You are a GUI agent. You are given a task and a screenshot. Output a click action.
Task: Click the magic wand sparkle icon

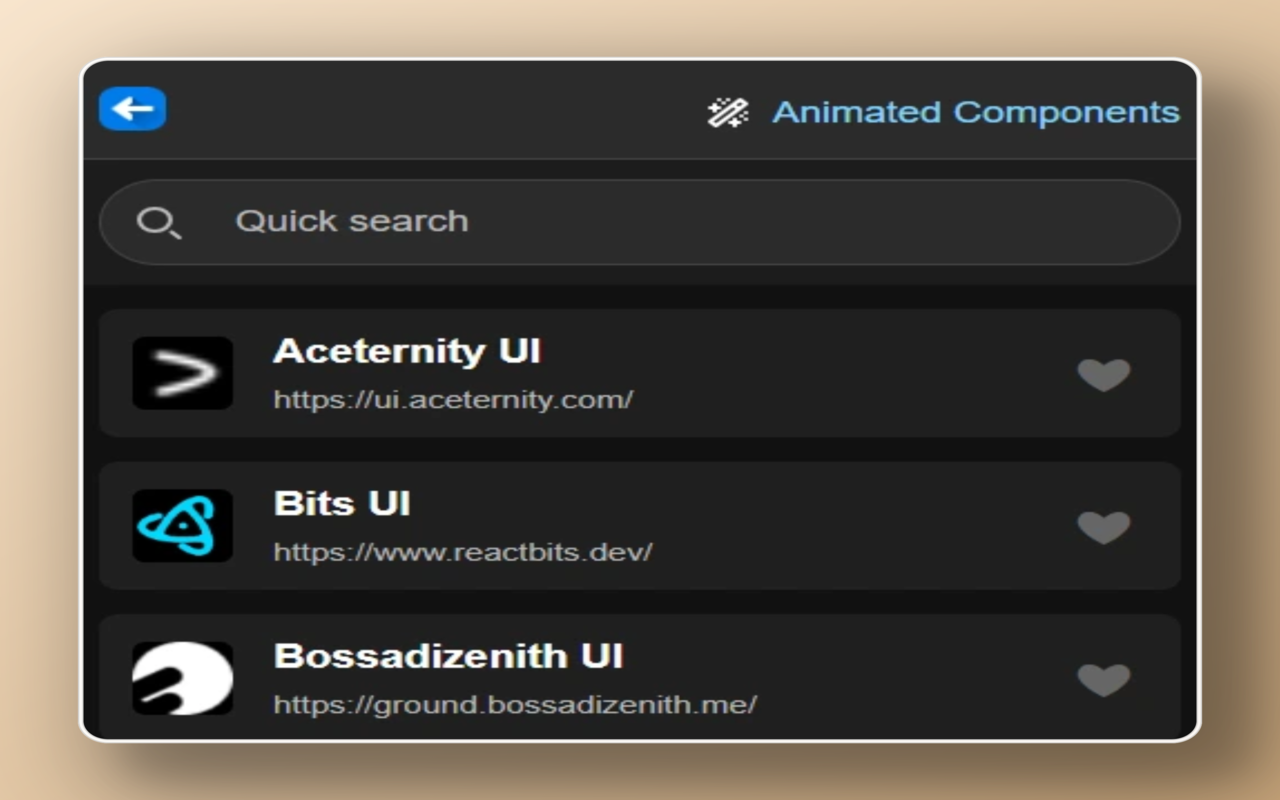point(728,112)
